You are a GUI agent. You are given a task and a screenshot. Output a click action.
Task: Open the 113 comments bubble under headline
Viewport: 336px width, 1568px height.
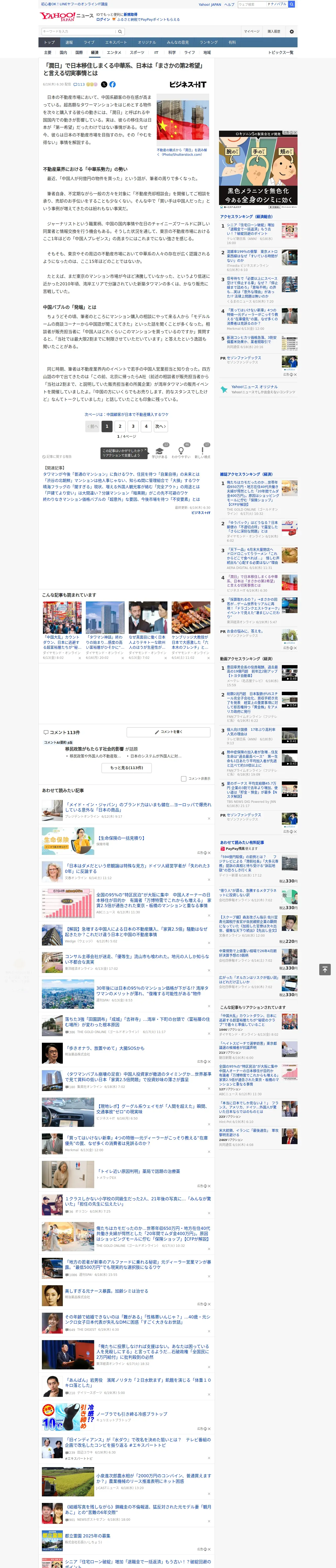(79, 85)
